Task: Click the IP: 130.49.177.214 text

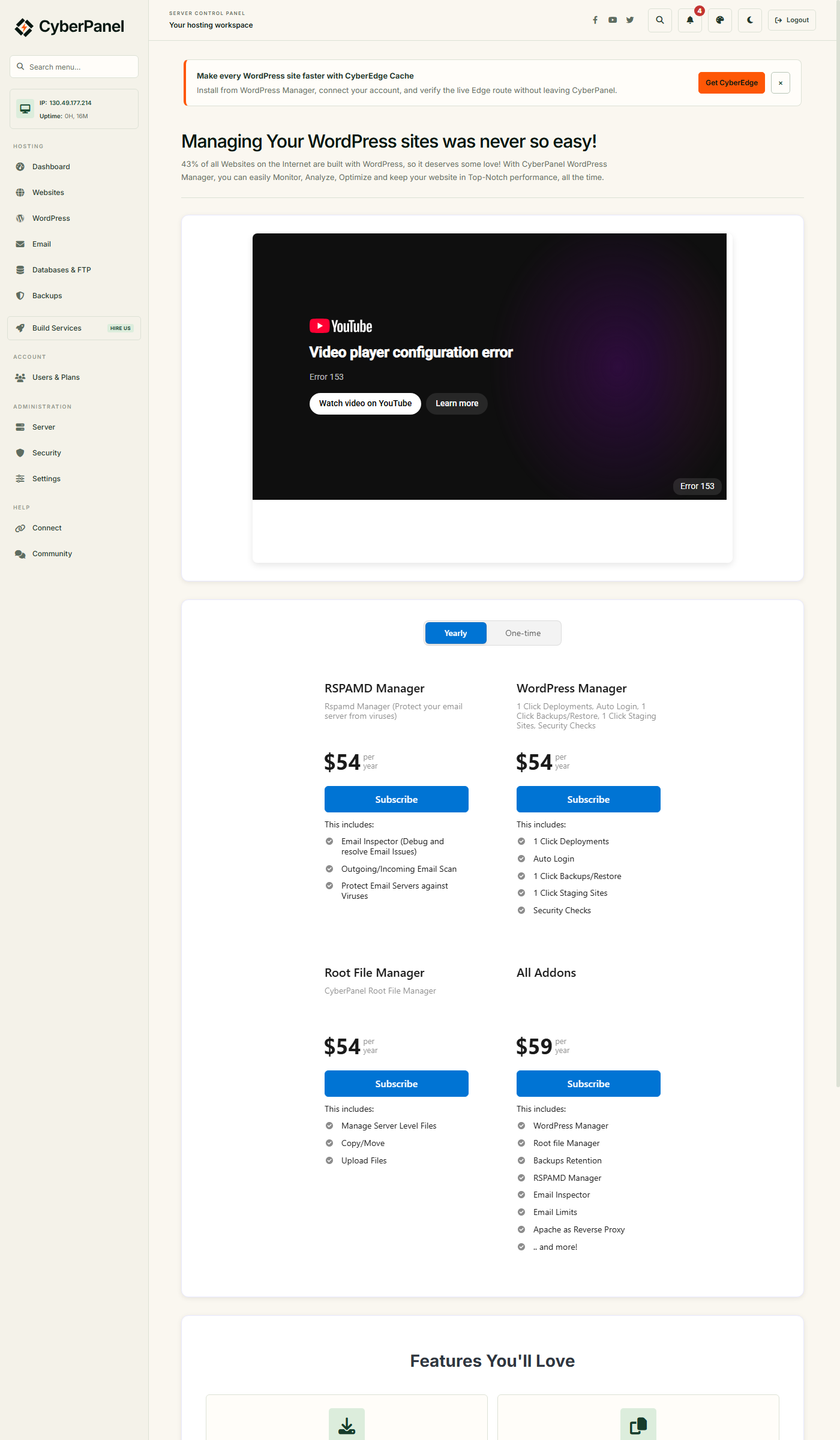Action: [65, 103]
